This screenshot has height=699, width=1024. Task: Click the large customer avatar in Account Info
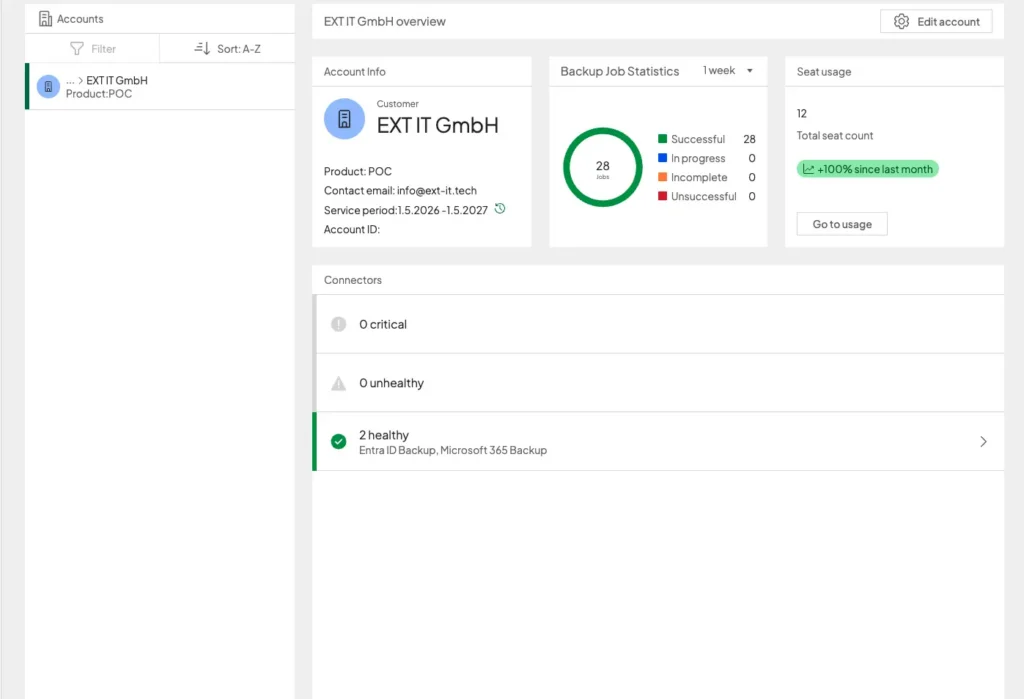click(x=344, y=119)
